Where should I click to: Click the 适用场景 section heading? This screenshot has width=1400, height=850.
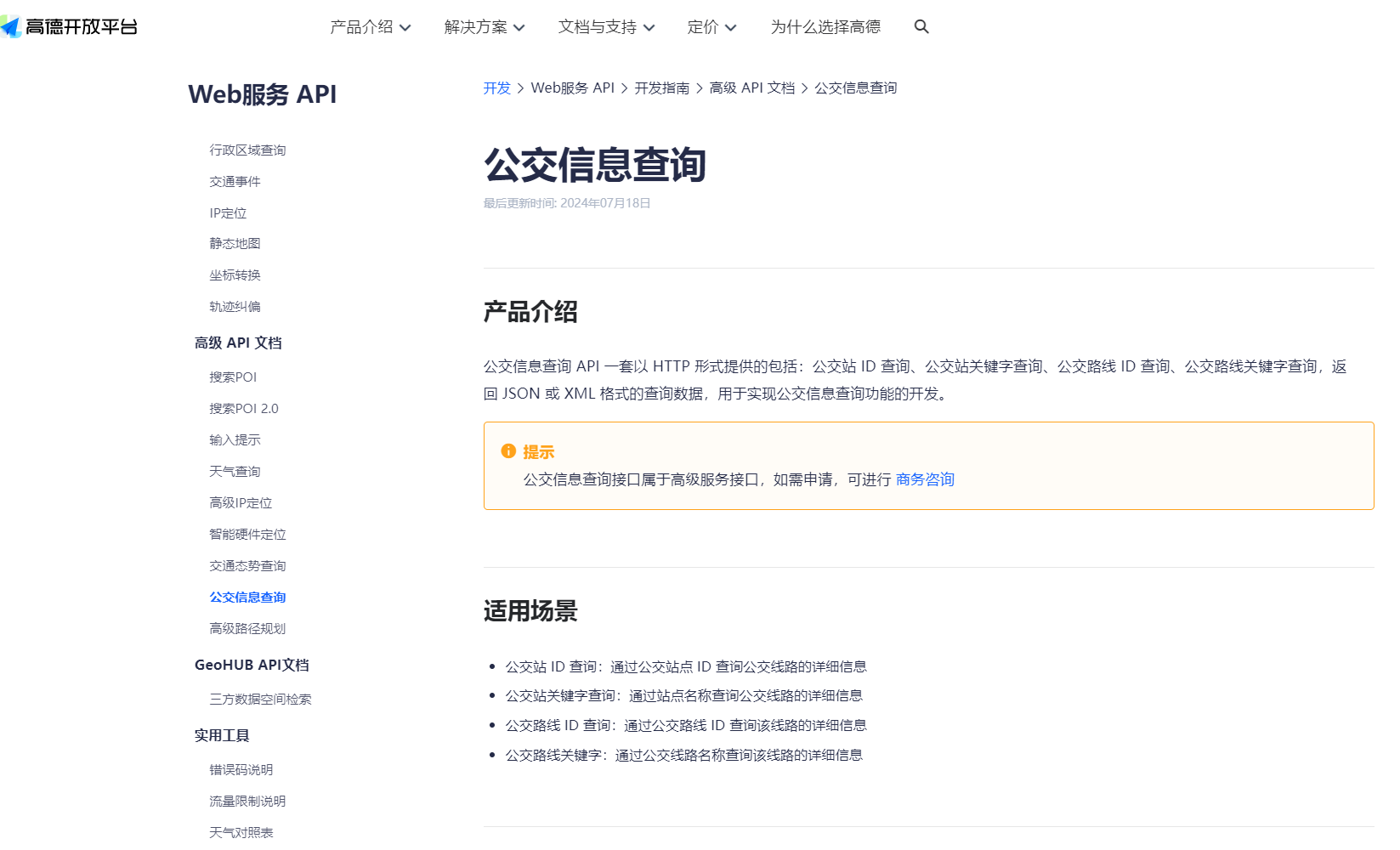(530, 611)
